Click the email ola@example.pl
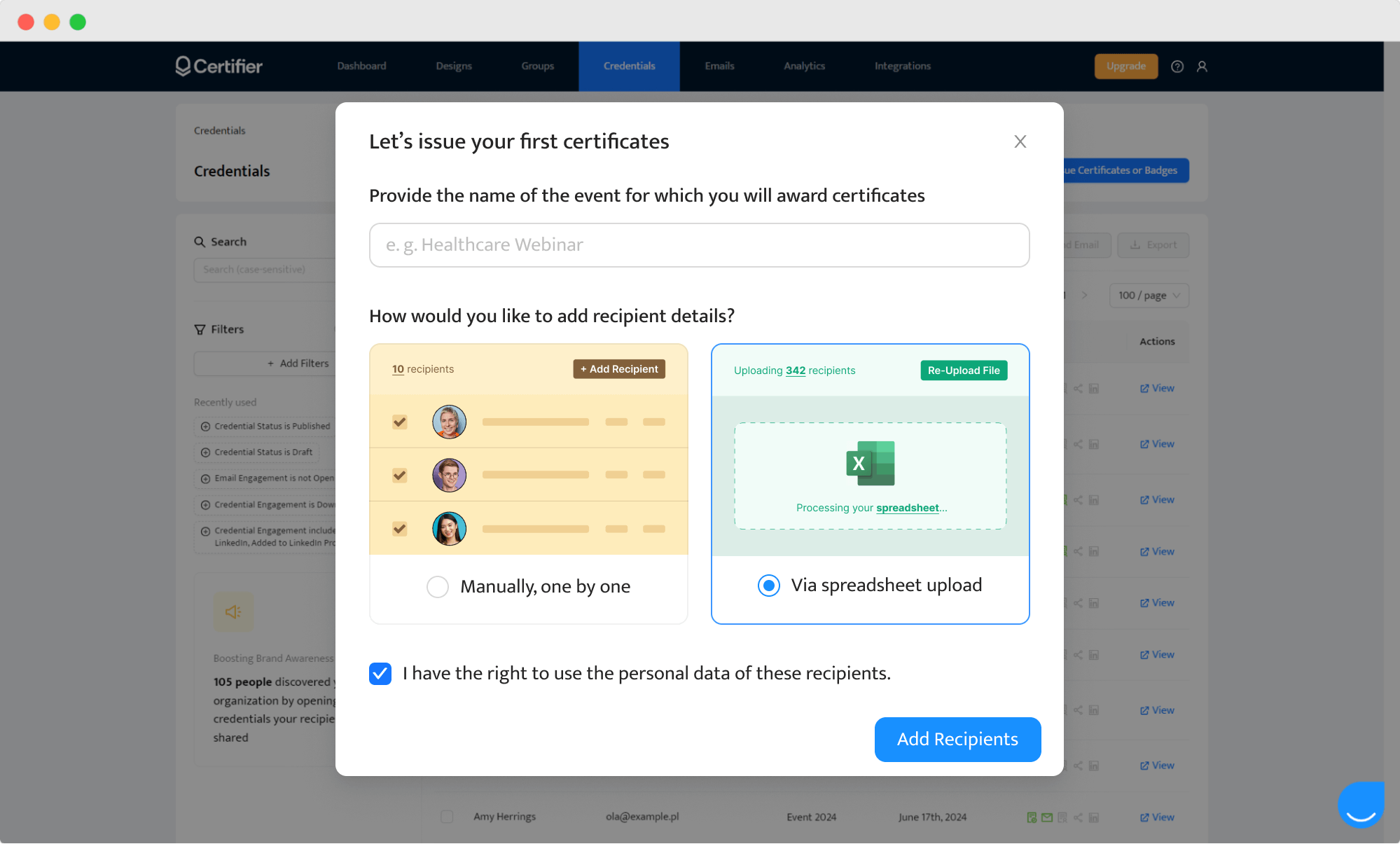Viewport: 1400px width, 844px height. [642, 817]
